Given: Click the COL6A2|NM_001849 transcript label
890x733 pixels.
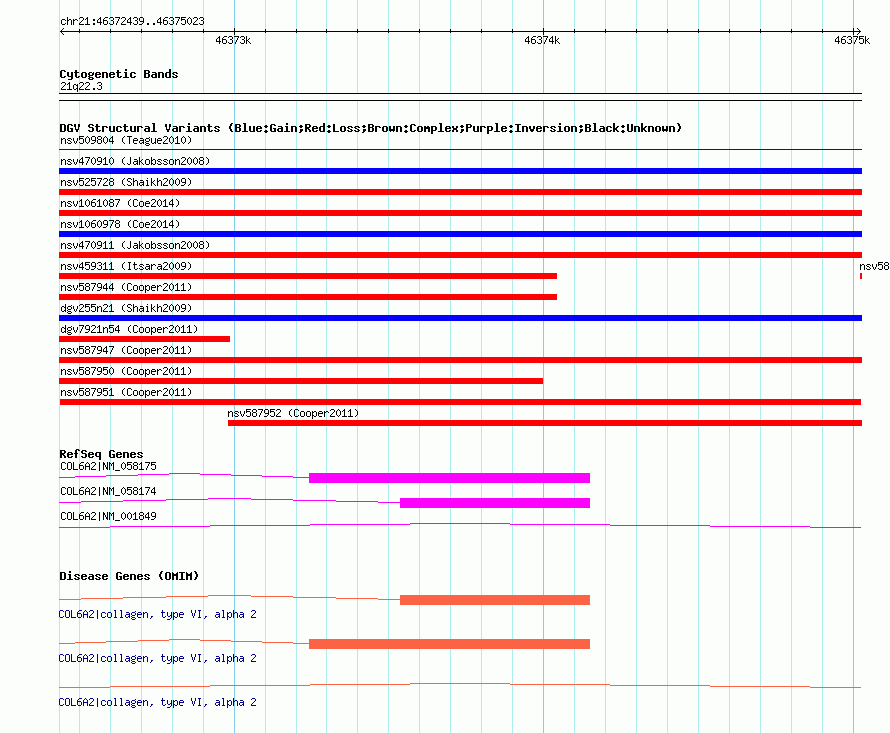Looking at the screenshot, I should tap(108, 516).
